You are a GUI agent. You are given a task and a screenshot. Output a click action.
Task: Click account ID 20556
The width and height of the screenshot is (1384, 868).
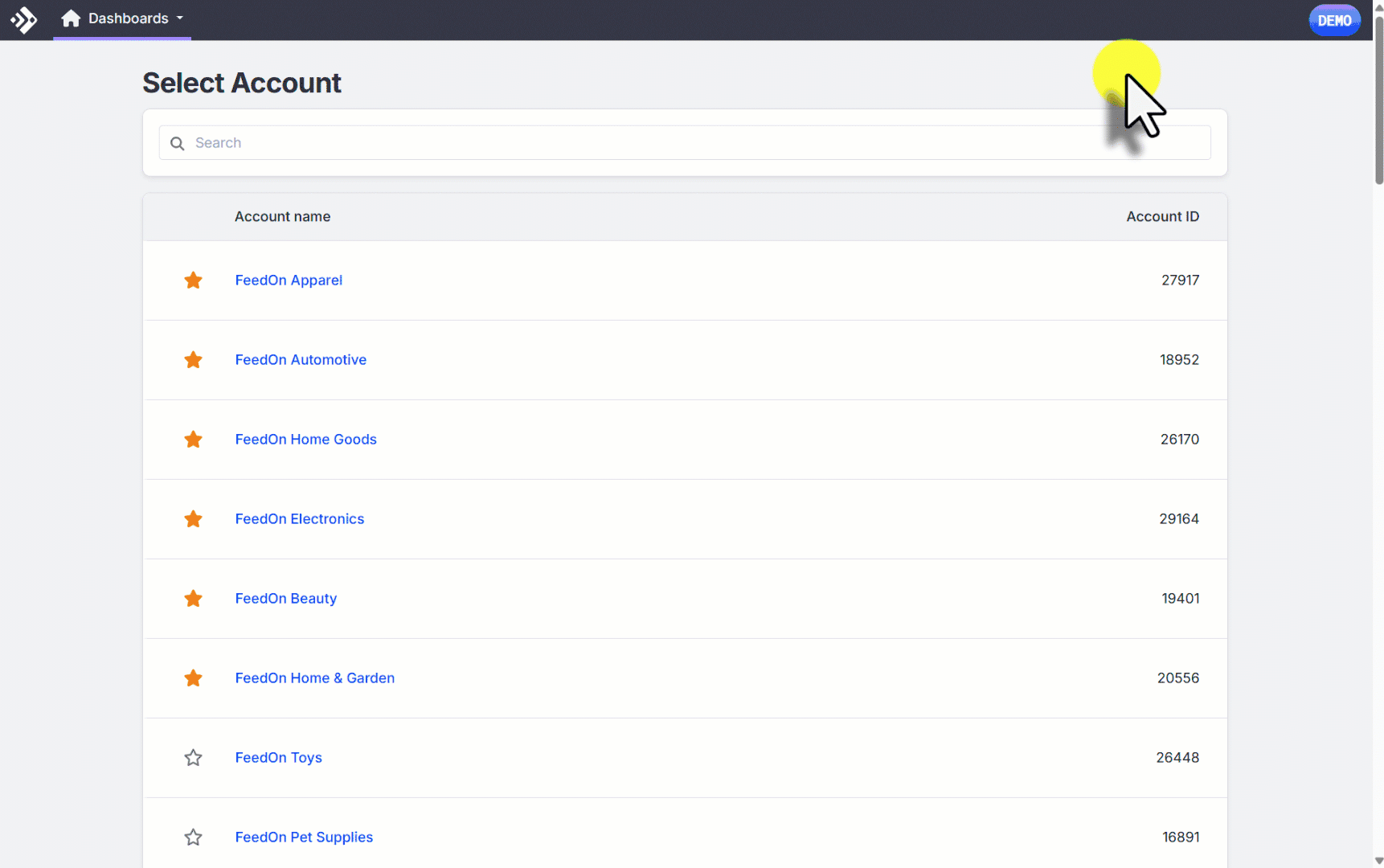point(1178,678)
